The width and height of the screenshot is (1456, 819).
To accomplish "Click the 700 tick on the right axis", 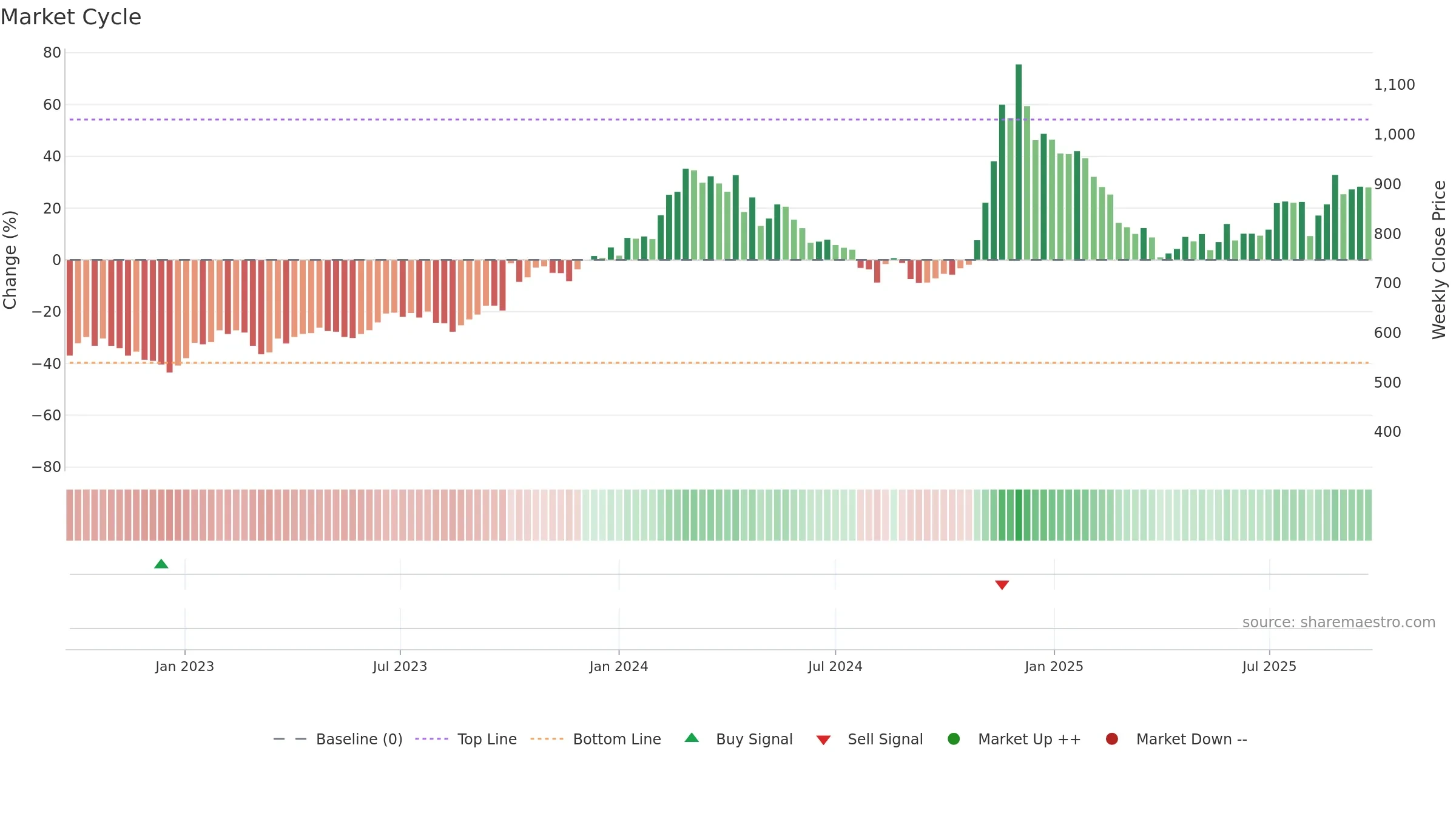I will 1387,283.
